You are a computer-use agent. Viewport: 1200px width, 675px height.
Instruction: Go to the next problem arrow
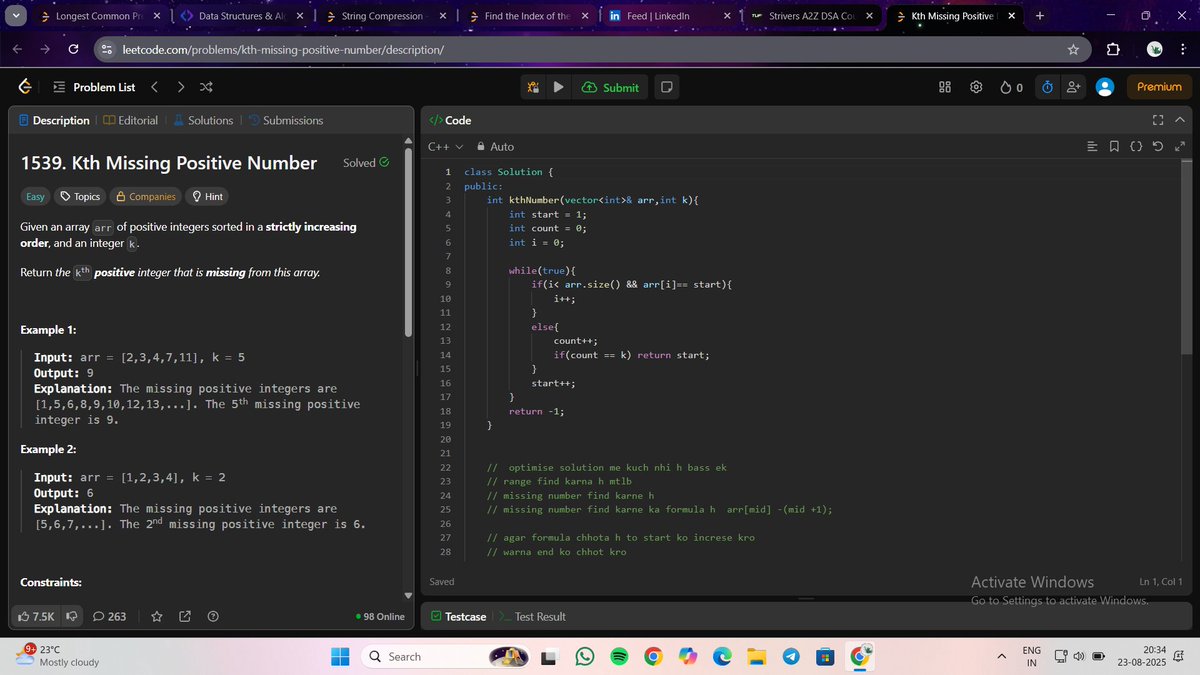tap(180, 87)
